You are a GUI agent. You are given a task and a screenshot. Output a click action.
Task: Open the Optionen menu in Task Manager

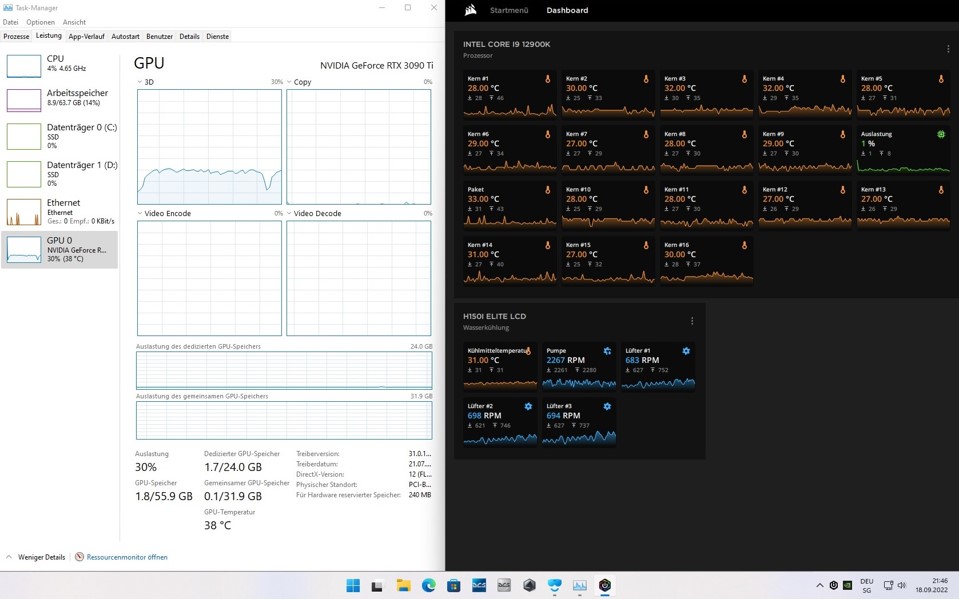[x=40, y=22]
